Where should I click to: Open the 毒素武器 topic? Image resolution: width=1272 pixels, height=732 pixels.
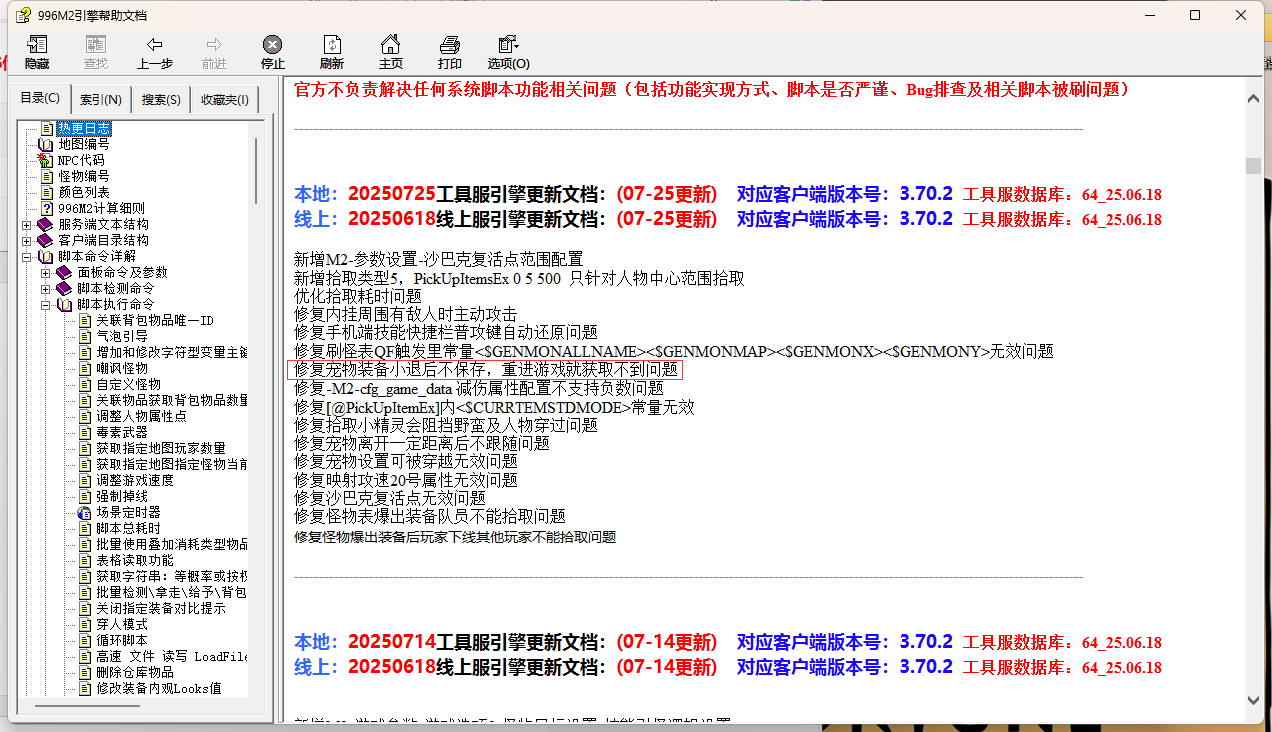[122, 432]
